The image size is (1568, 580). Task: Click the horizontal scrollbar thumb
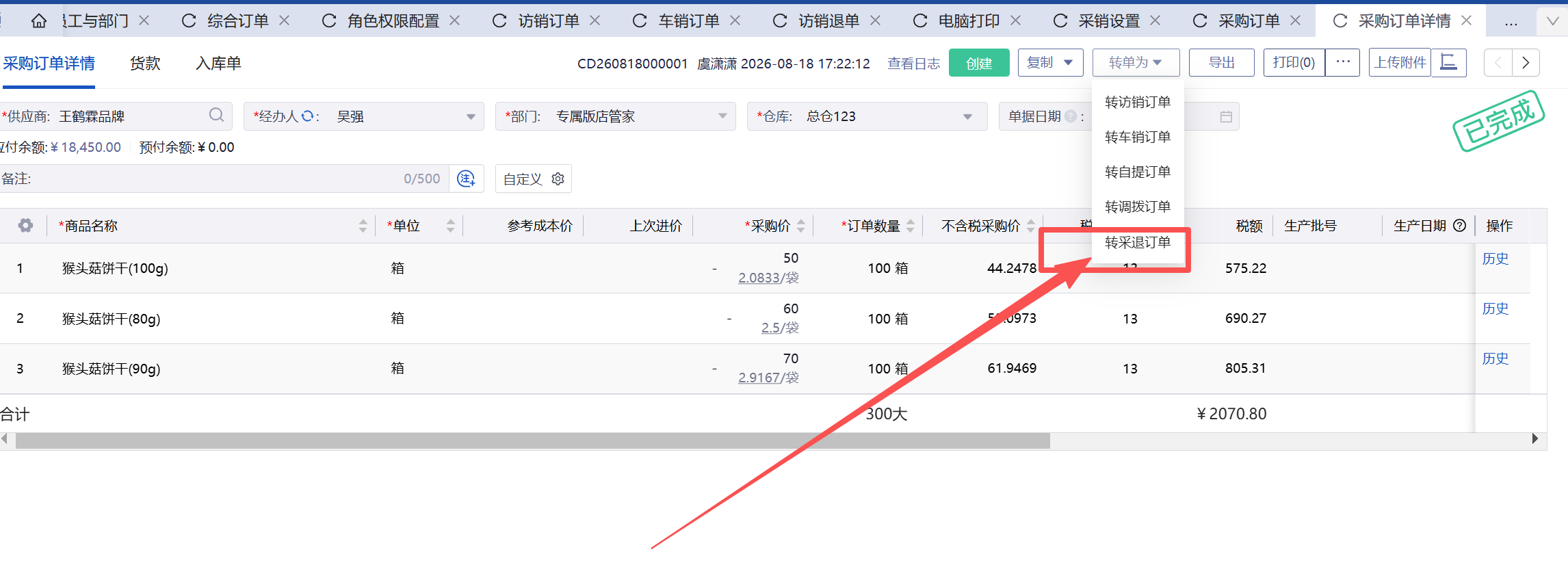coord(532,441)
